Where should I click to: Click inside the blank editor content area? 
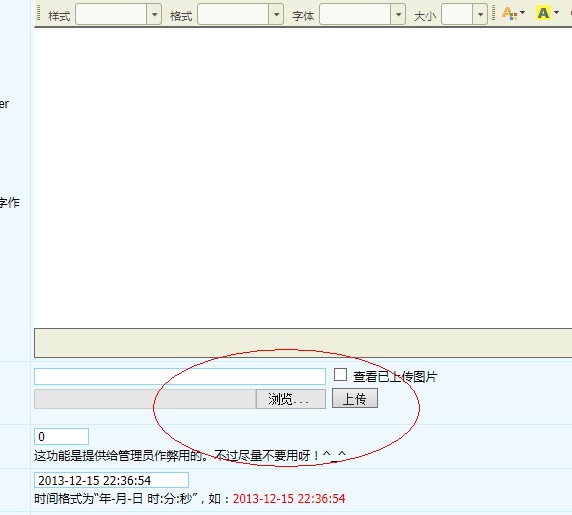(x=303, y=178)
